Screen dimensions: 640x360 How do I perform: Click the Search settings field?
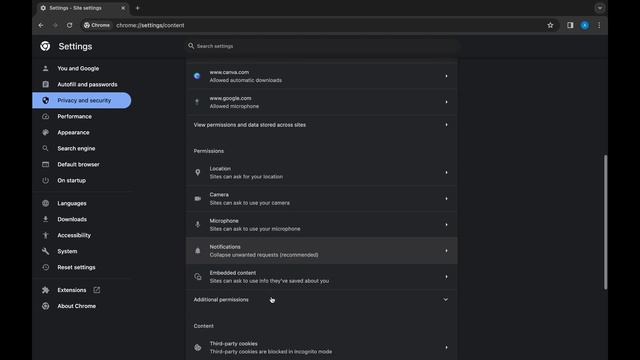pos(322,46)
